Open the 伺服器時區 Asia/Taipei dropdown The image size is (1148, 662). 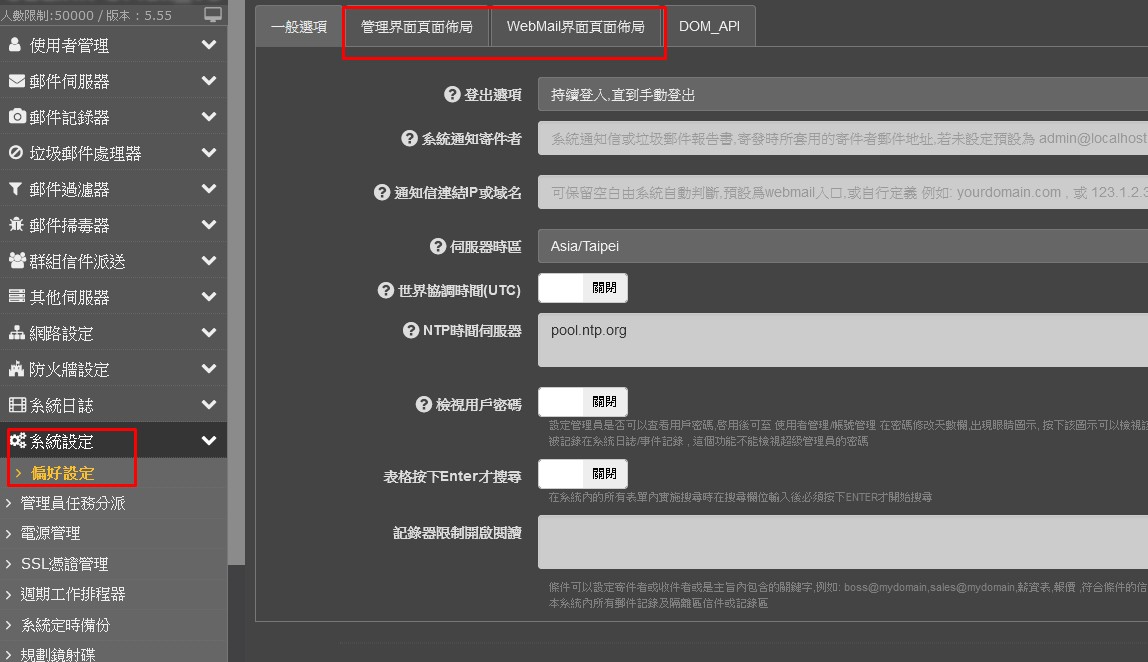(x=842, y=246)
